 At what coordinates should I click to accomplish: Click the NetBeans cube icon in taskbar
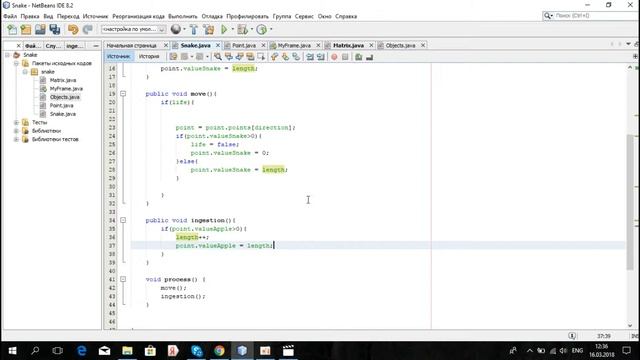242,351
